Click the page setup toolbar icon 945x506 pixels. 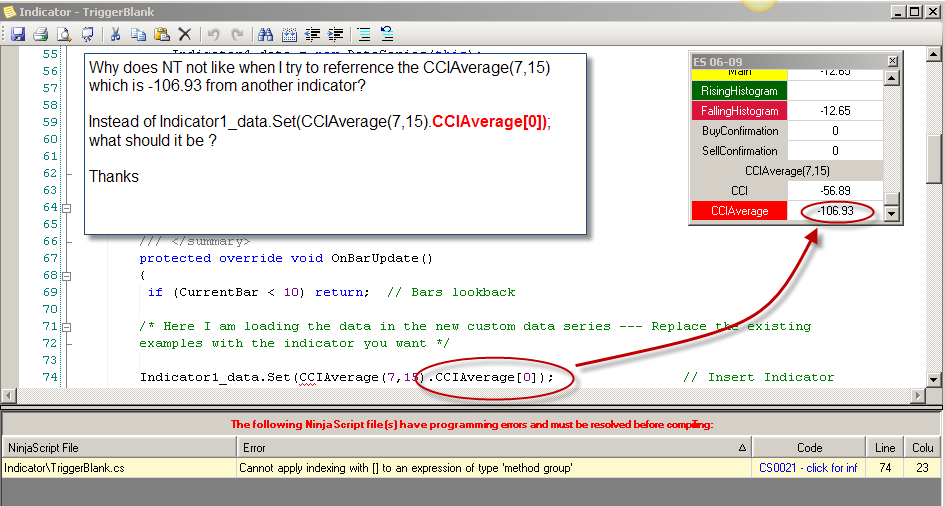[x=87, y=34]
